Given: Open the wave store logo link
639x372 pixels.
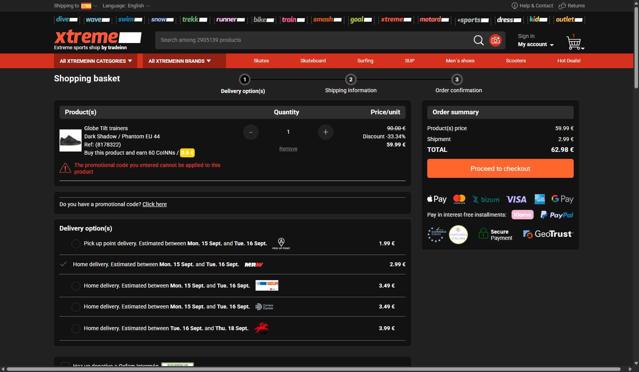Looking at the screenshot, I should click(97, 19).
